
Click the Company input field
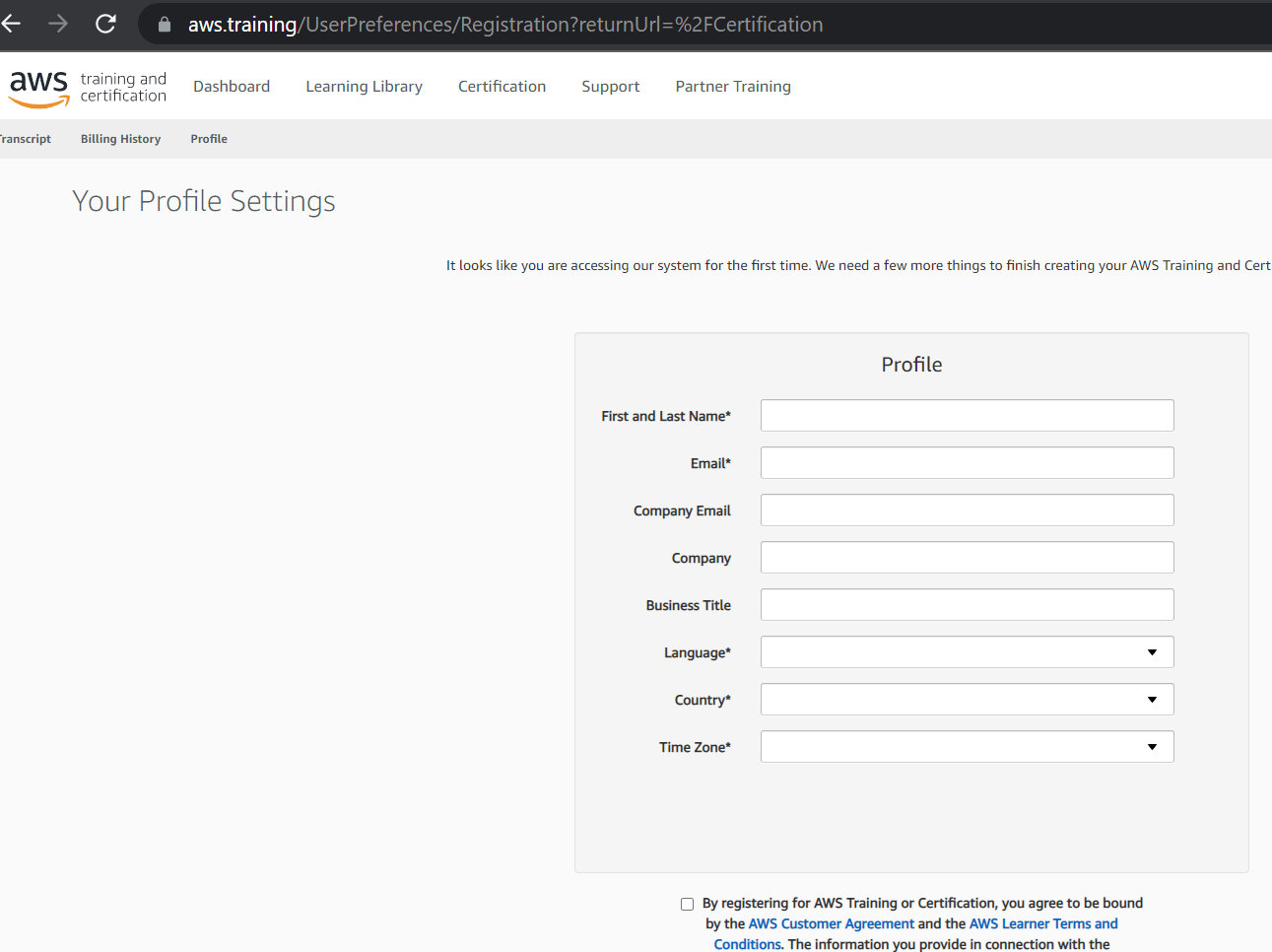click(x=968, y=558)
